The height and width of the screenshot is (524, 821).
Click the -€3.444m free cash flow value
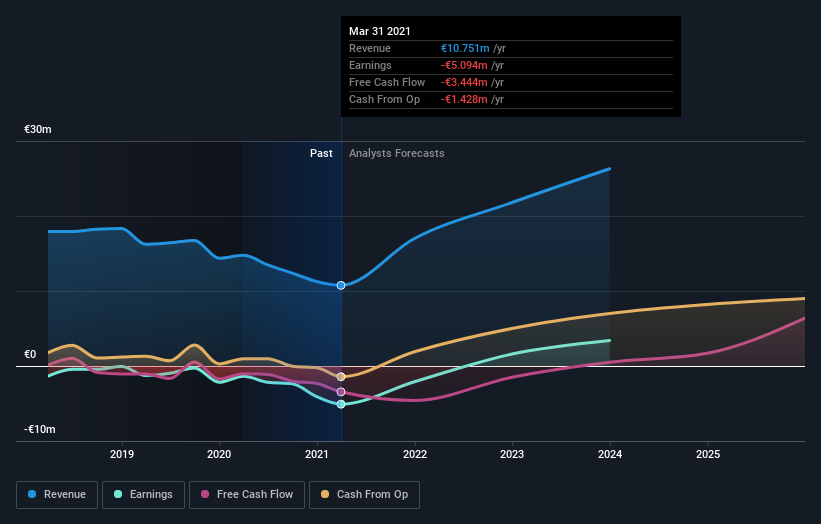(x=464, y=82)
